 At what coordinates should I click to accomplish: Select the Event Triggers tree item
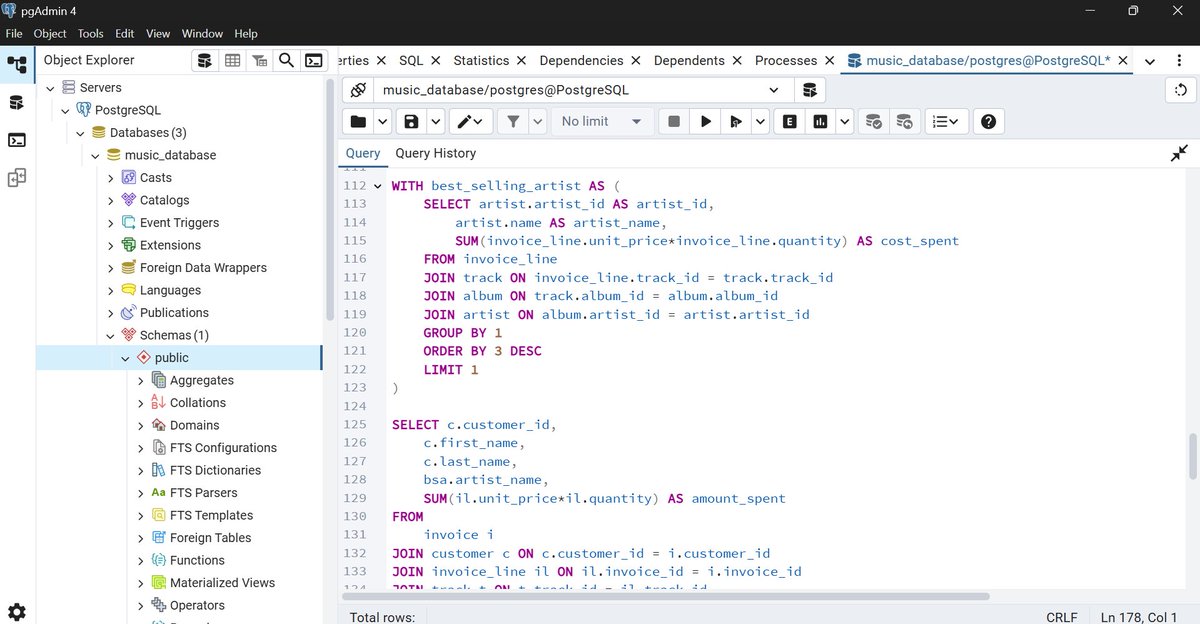pos(179,223)
